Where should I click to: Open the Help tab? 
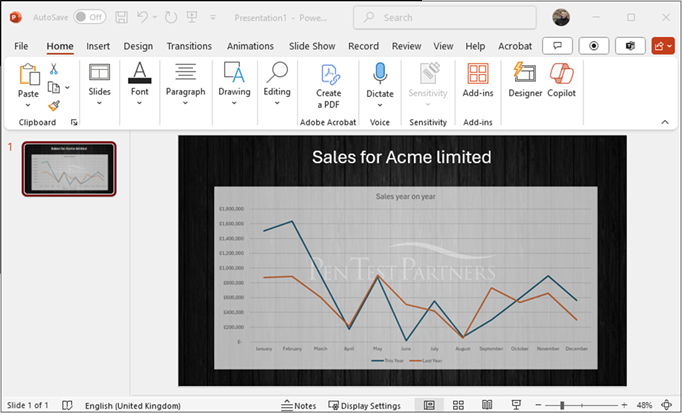(475, 46)
